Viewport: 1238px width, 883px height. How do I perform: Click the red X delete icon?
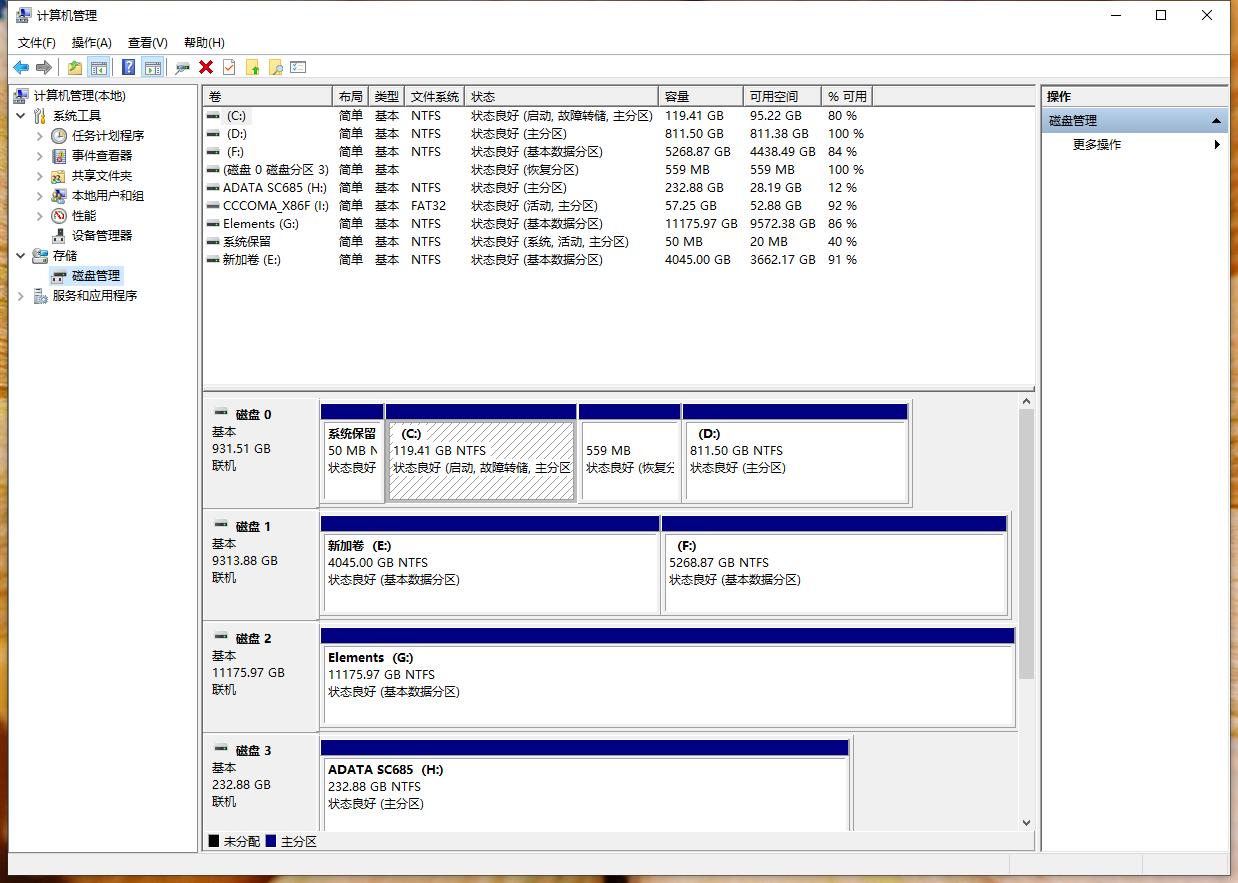[206, 67]
